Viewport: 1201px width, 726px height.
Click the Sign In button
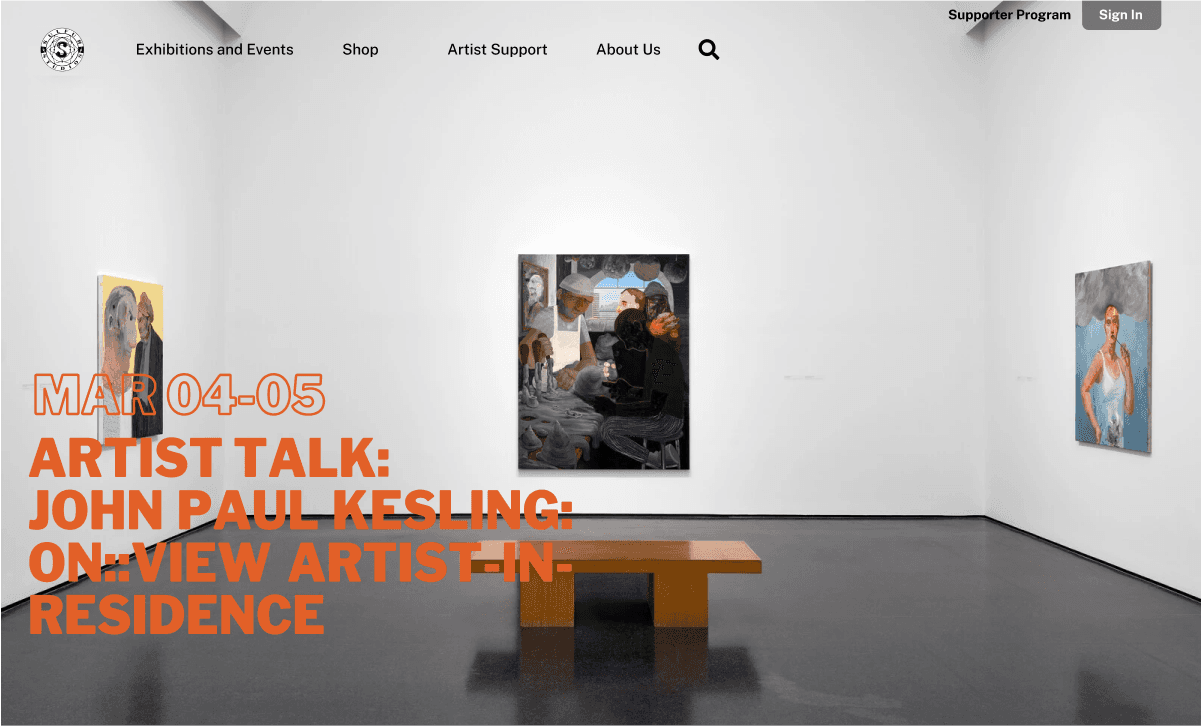pos(1121,15)
